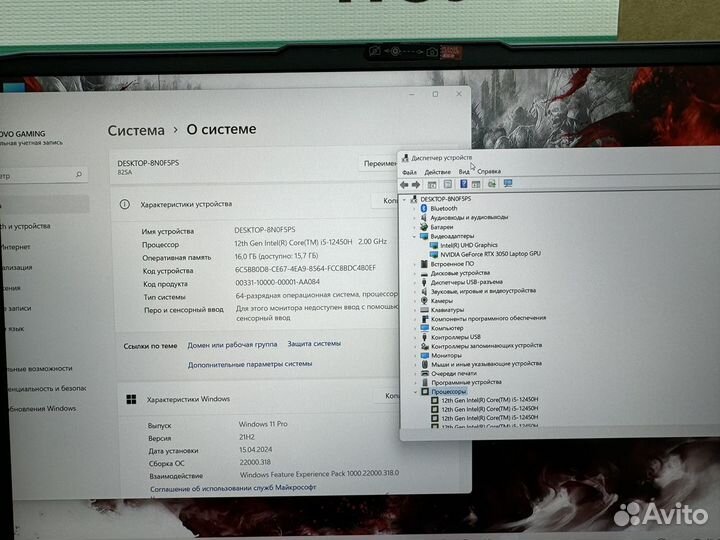Open Обновления Windows in Settings sidebar
This screenshot has height=540, width=720.
click(43, 408)
